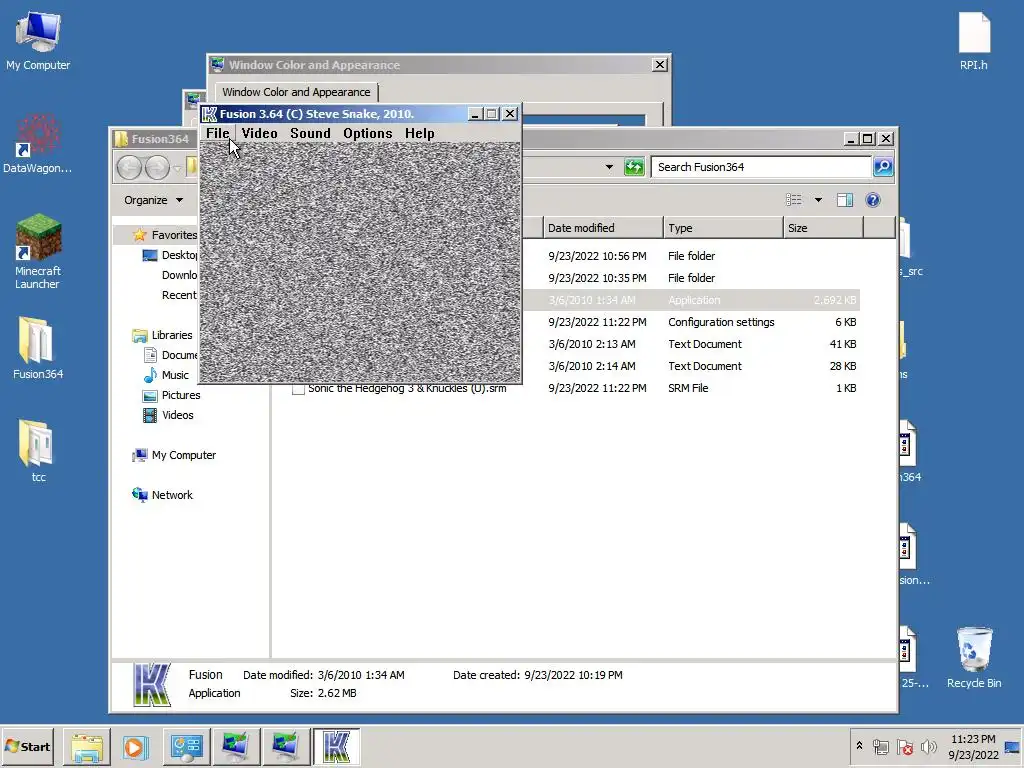
Task: Select the Recycle Bin icon
Action: [974, 658]
